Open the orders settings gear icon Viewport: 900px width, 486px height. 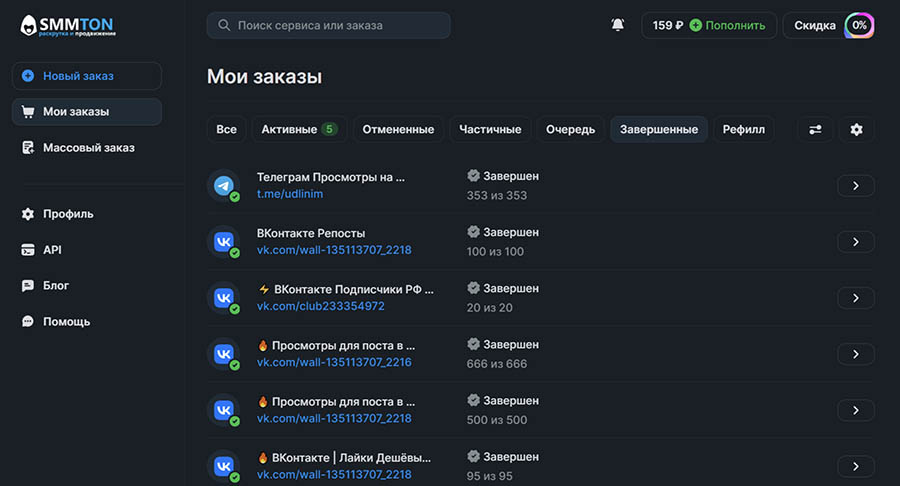pos(855,129)
